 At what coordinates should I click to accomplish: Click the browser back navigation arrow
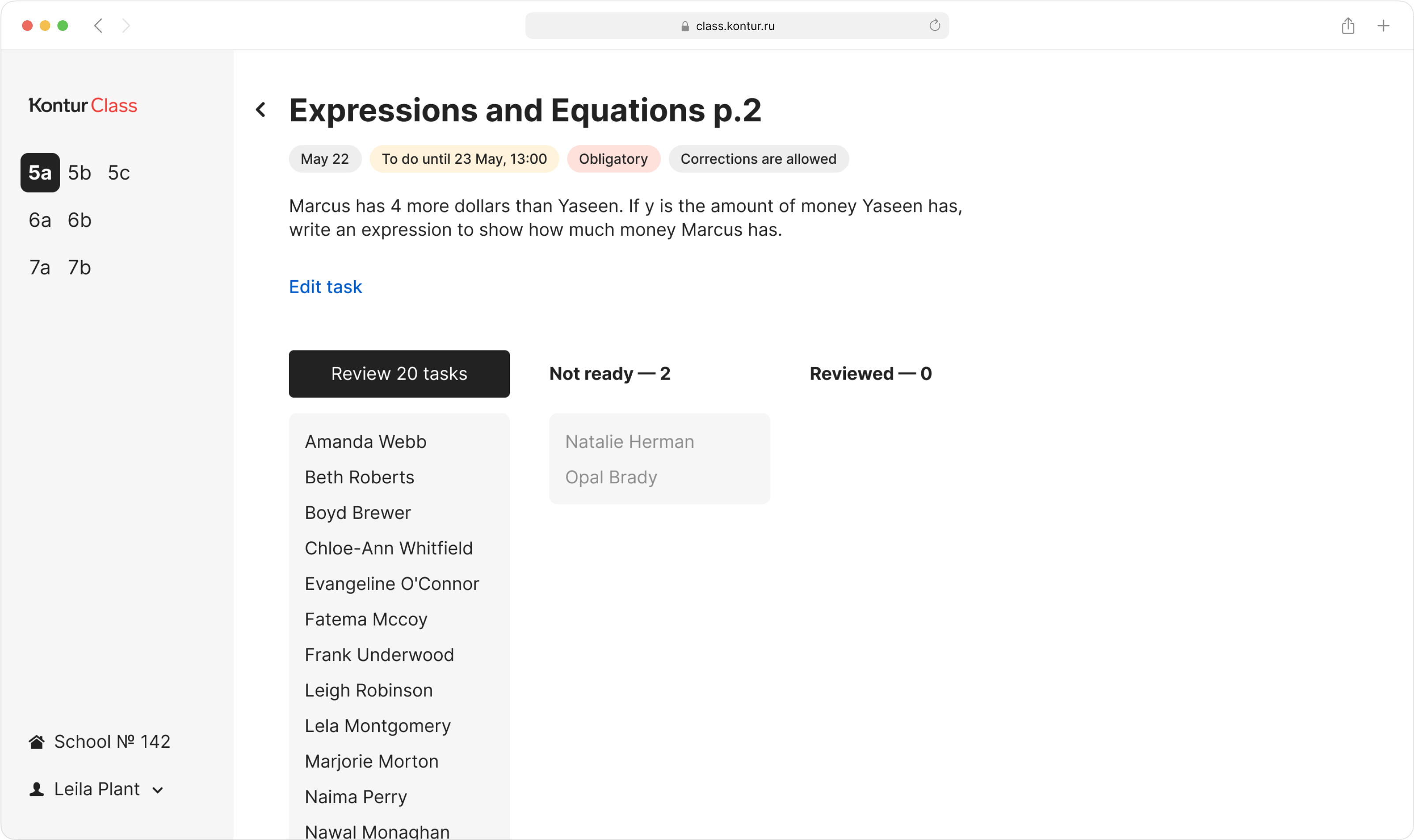pyautogui.click(x=98, y=26)
